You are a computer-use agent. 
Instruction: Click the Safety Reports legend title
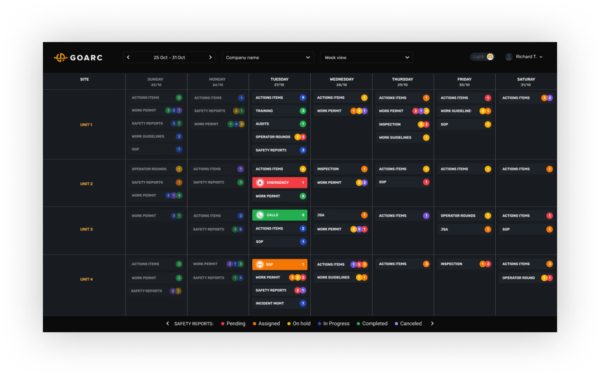pyautogui.click(x=193, y=324)
